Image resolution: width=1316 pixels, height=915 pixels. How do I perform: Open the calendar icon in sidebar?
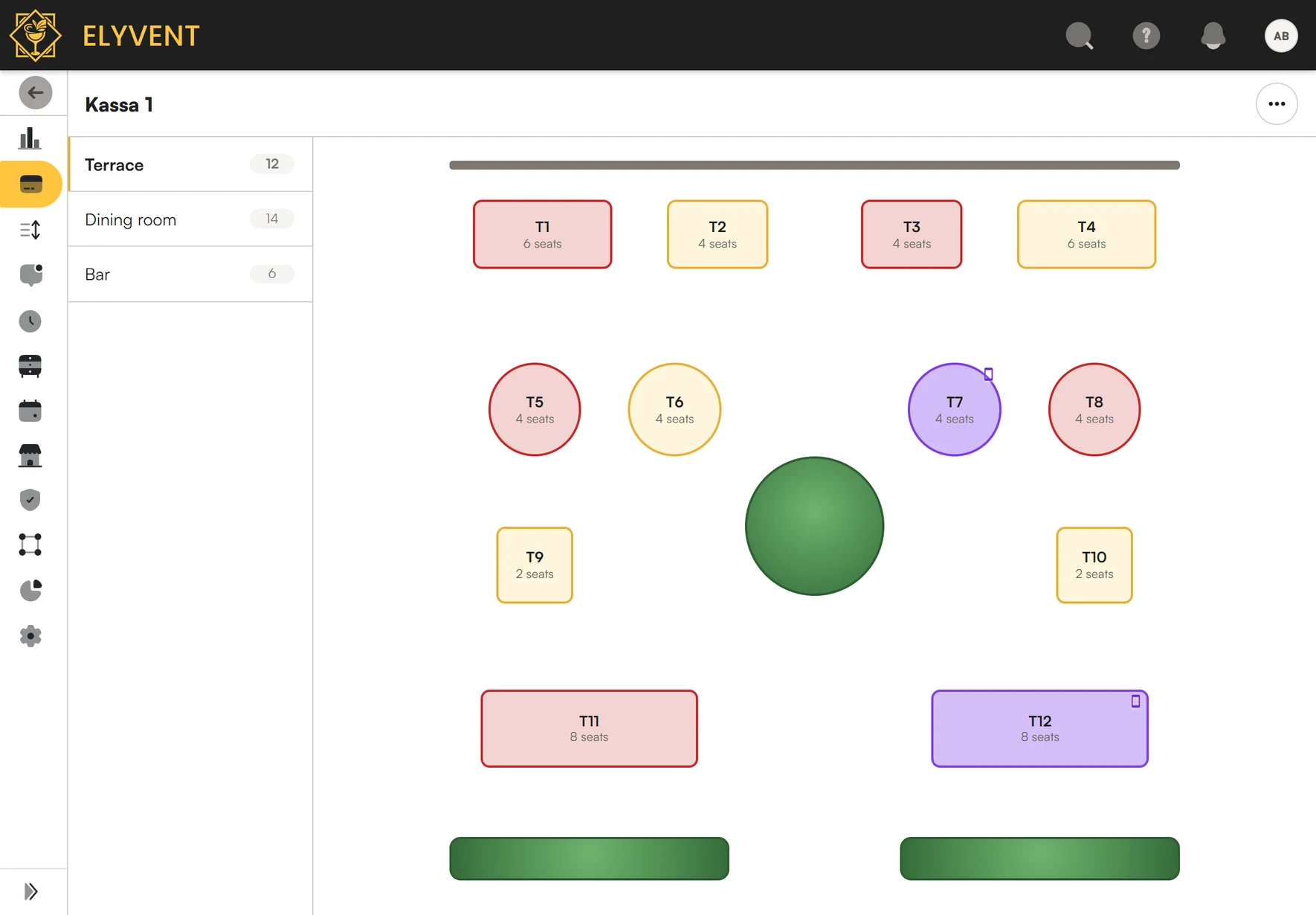[x=30, y=411]
